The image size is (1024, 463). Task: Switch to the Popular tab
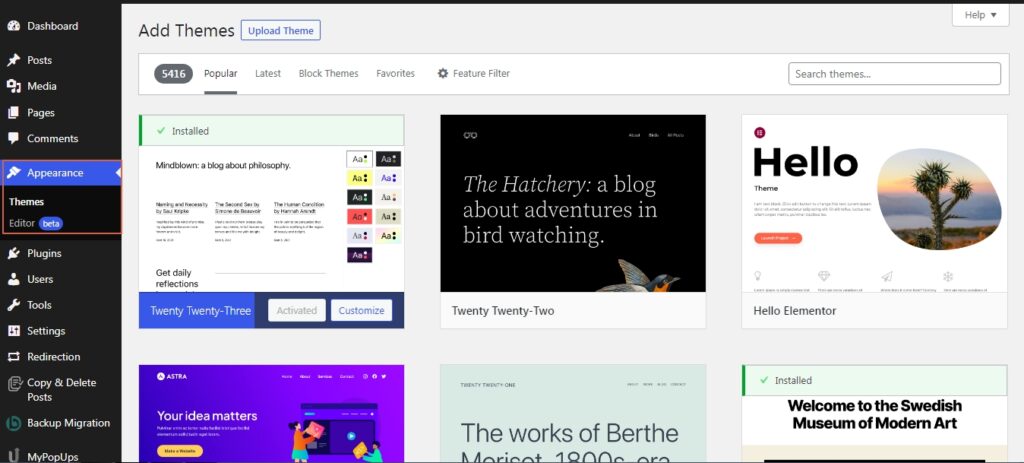221,74
